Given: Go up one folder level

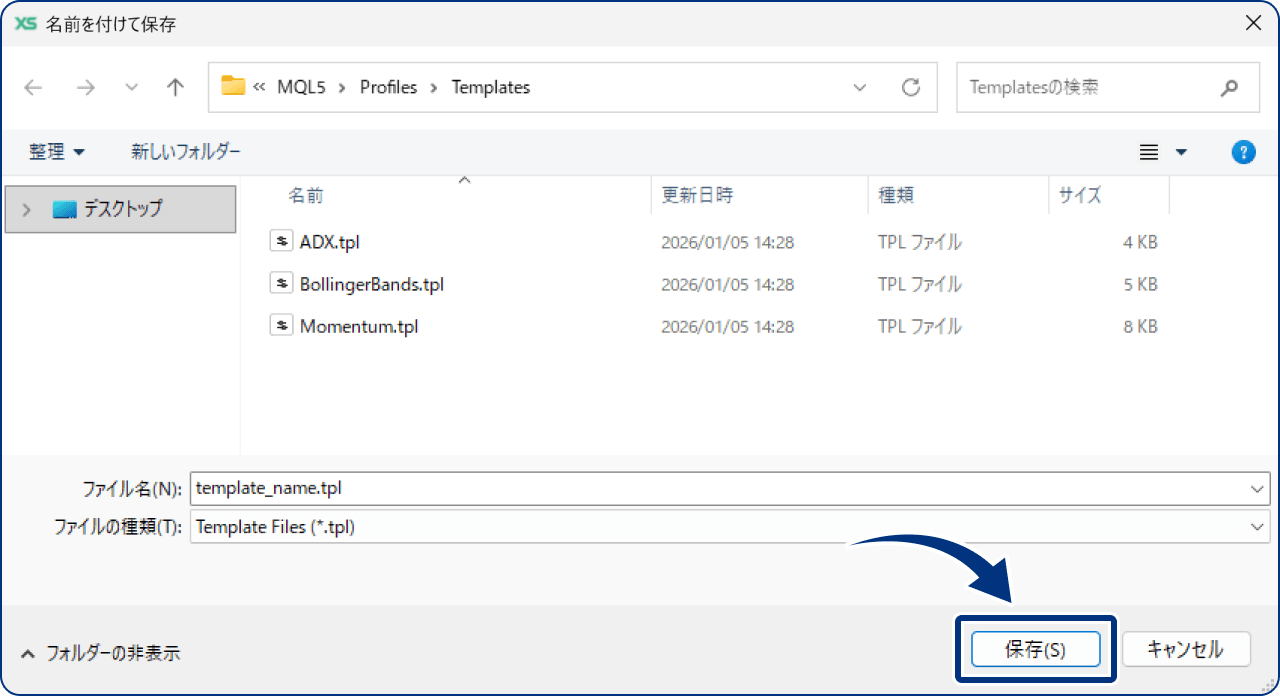Looking at the screenshot, I should click(x=175, y=88).
